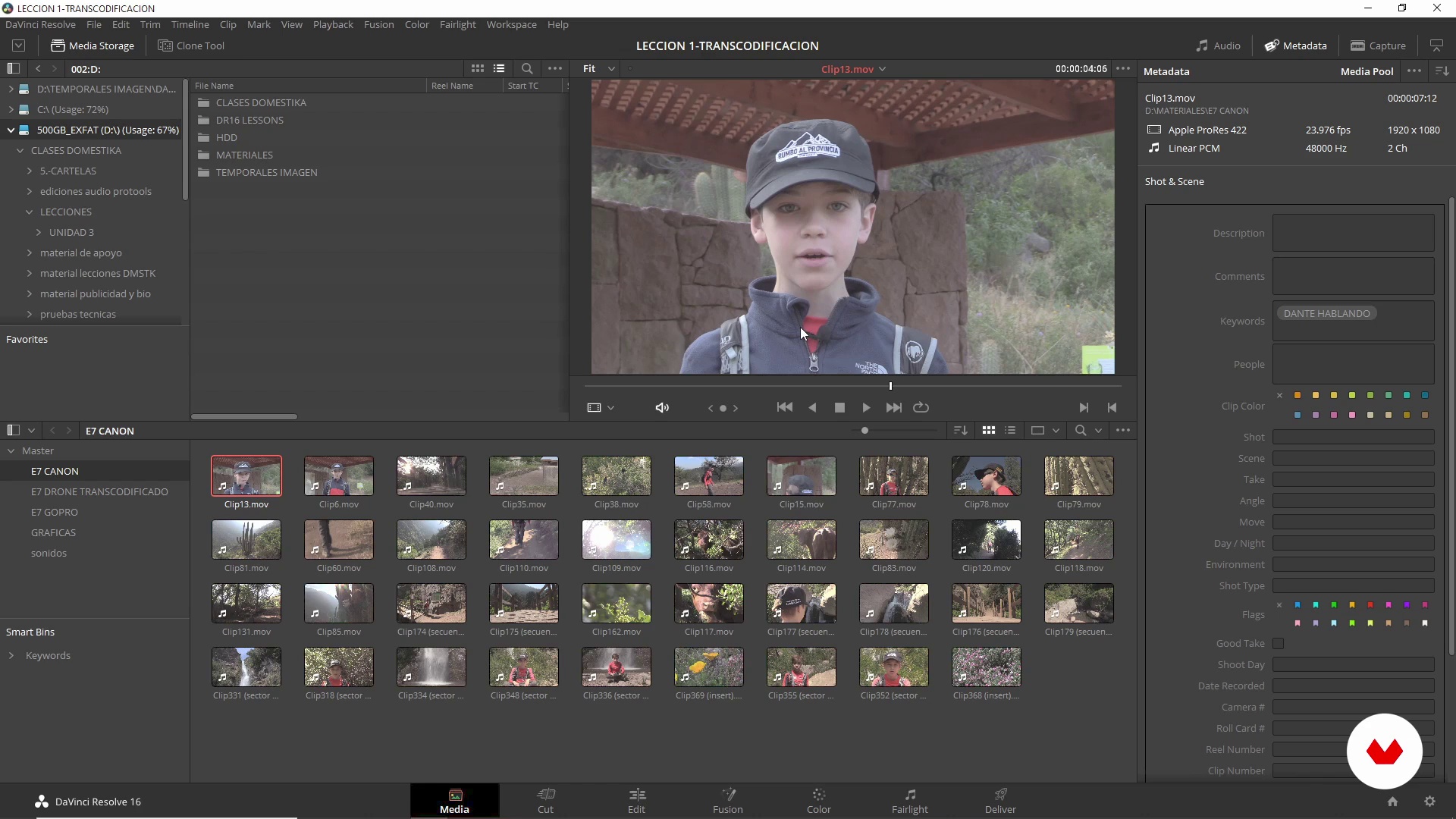Toggle media storage sidebar panel
The width and height of the screenshot is (1456, 819).
coord(13,68)
